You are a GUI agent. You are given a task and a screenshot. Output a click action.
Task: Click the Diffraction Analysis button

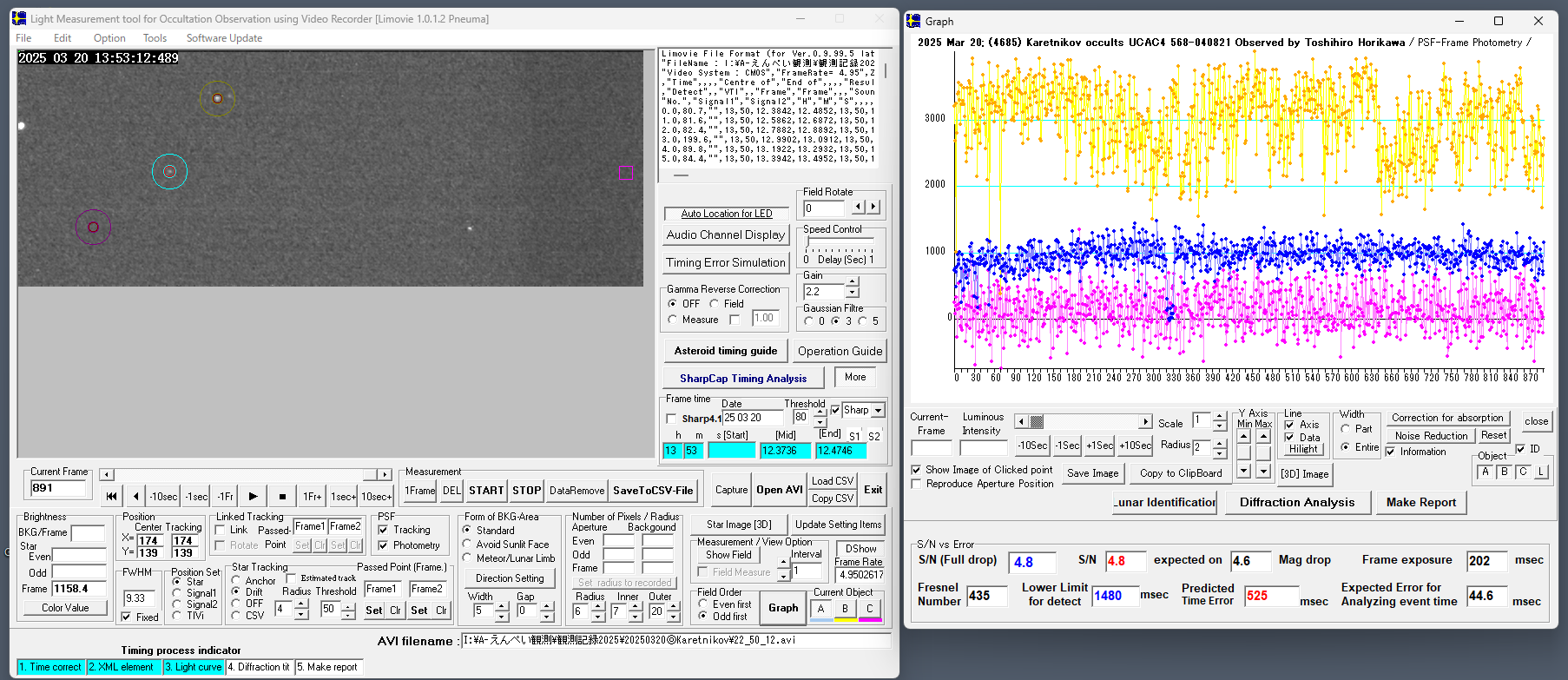click(1296, 503)
